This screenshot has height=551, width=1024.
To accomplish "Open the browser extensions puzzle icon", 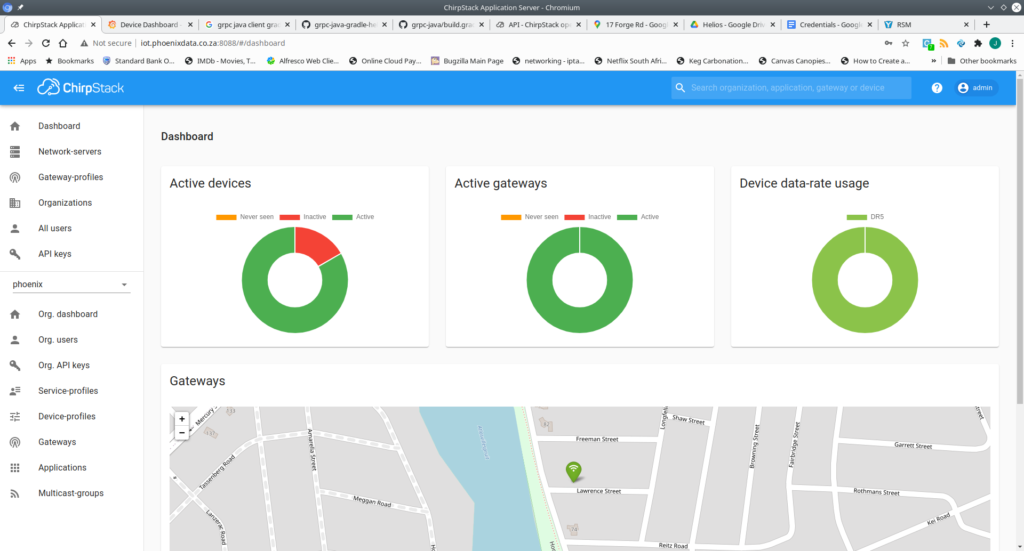I will (x=978, y=43).
